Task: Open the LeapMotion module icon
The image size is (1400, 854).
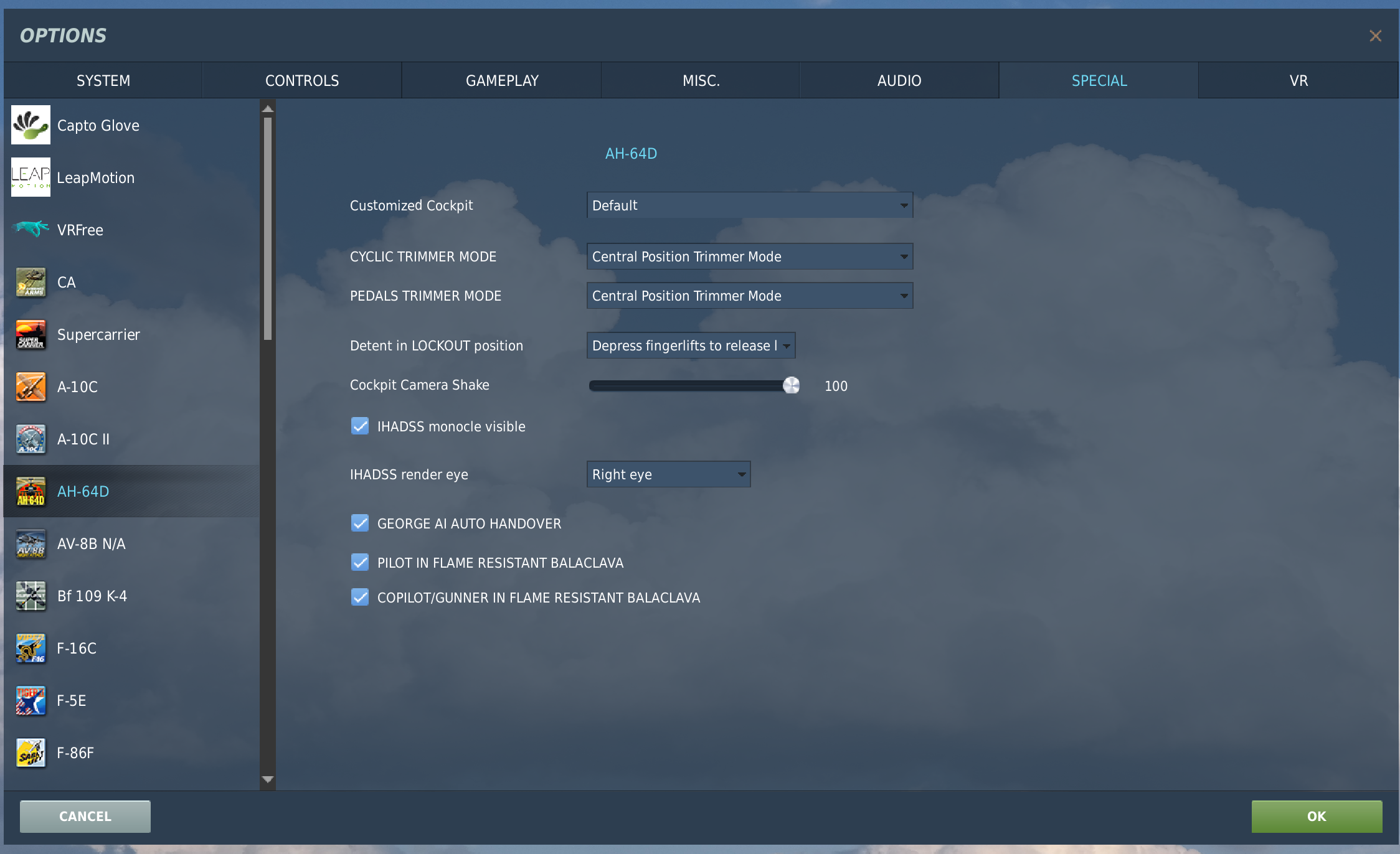Action: (x=31, y=177)
